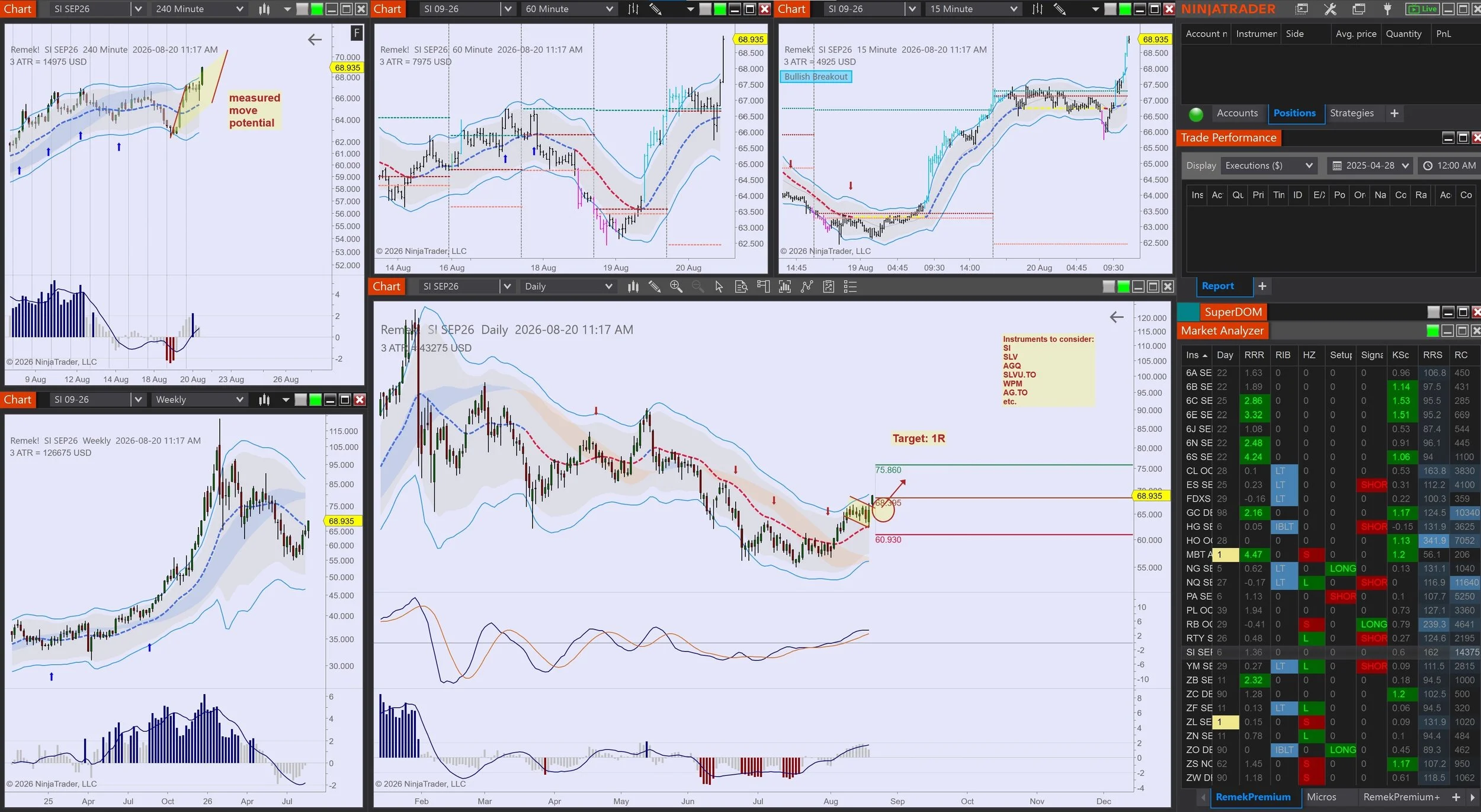
Task: Open Data Box icon in Daily chart toolbar
Action: (741, 287)
